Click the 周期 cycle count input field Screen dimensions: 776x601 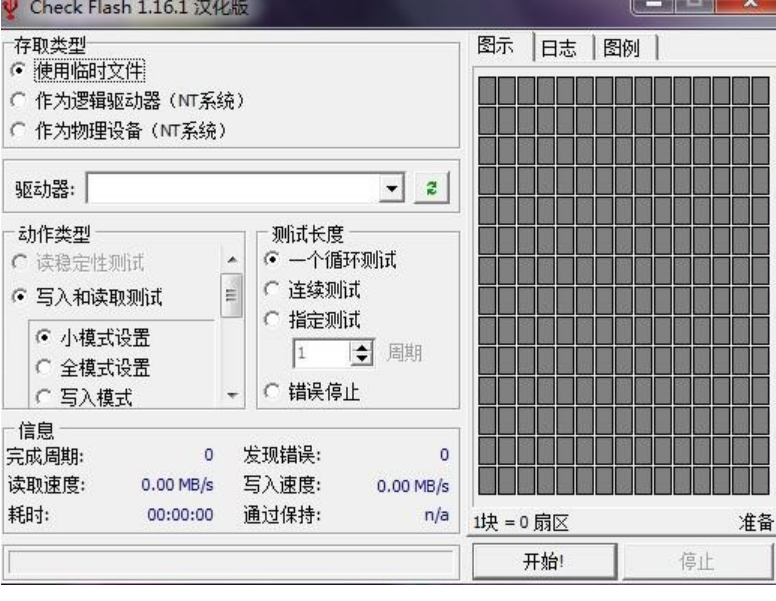[x=320, y=353]
